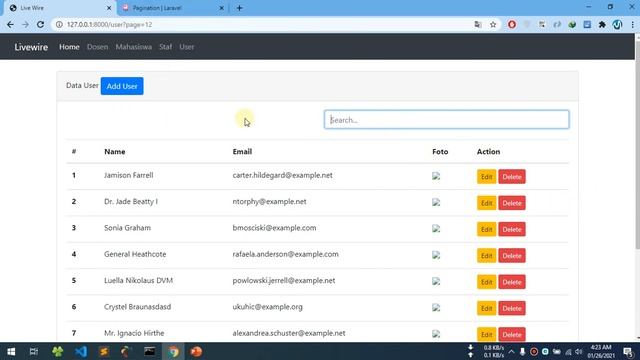Screen dimensions: 640x360
Task: Open the notification center icon
Action: click(x=629, y=351)
